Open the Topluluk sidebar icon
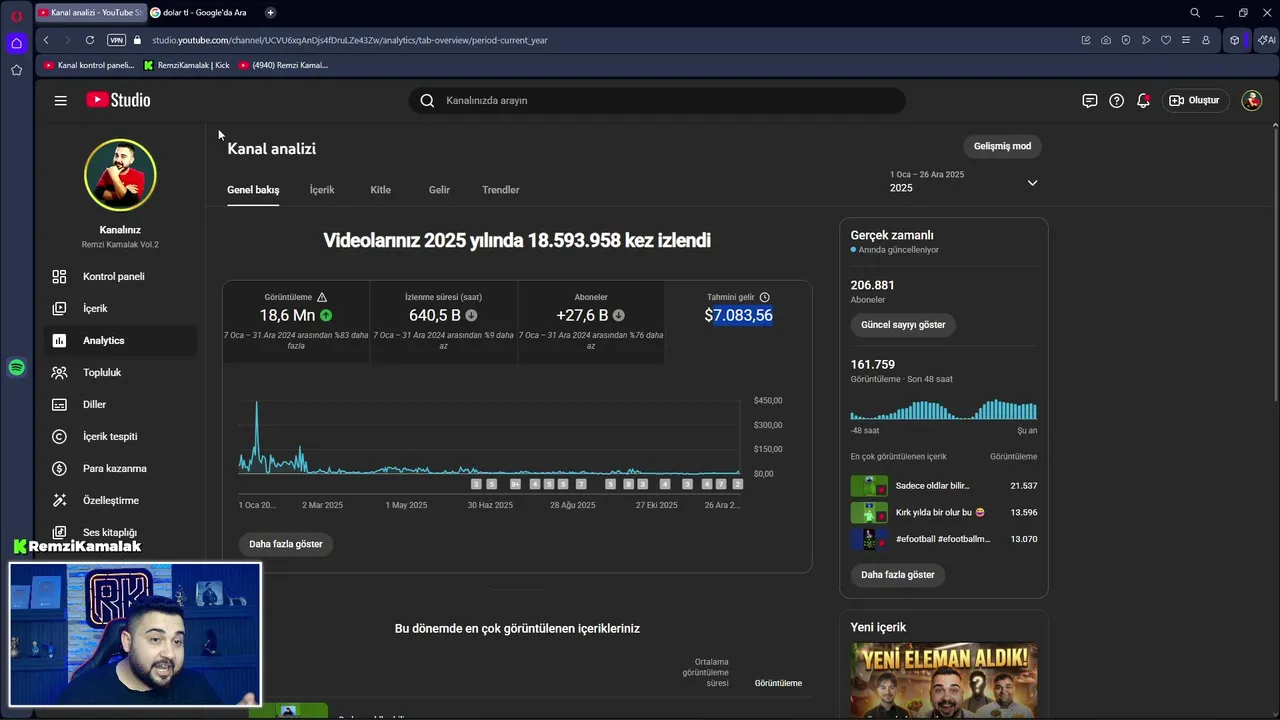The height and width of the screenshot is (720, 1280). tap(60, 372)
